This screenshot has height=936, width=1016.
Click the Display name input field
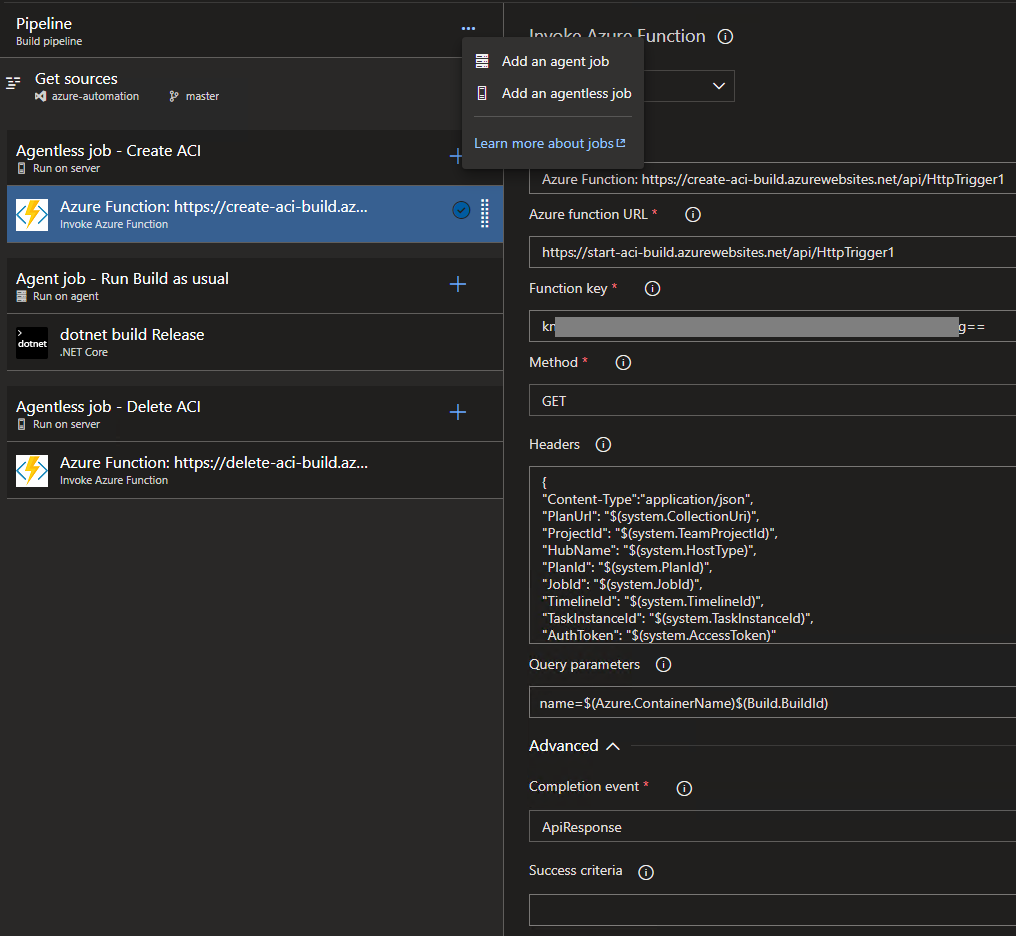coord(772,179)
